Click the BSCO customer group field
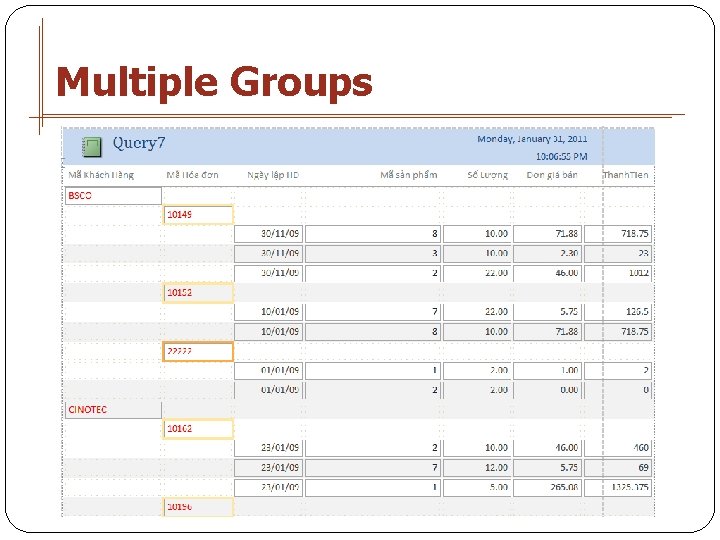The width and height of the screenshot is (720, 540). coord(113,196)
